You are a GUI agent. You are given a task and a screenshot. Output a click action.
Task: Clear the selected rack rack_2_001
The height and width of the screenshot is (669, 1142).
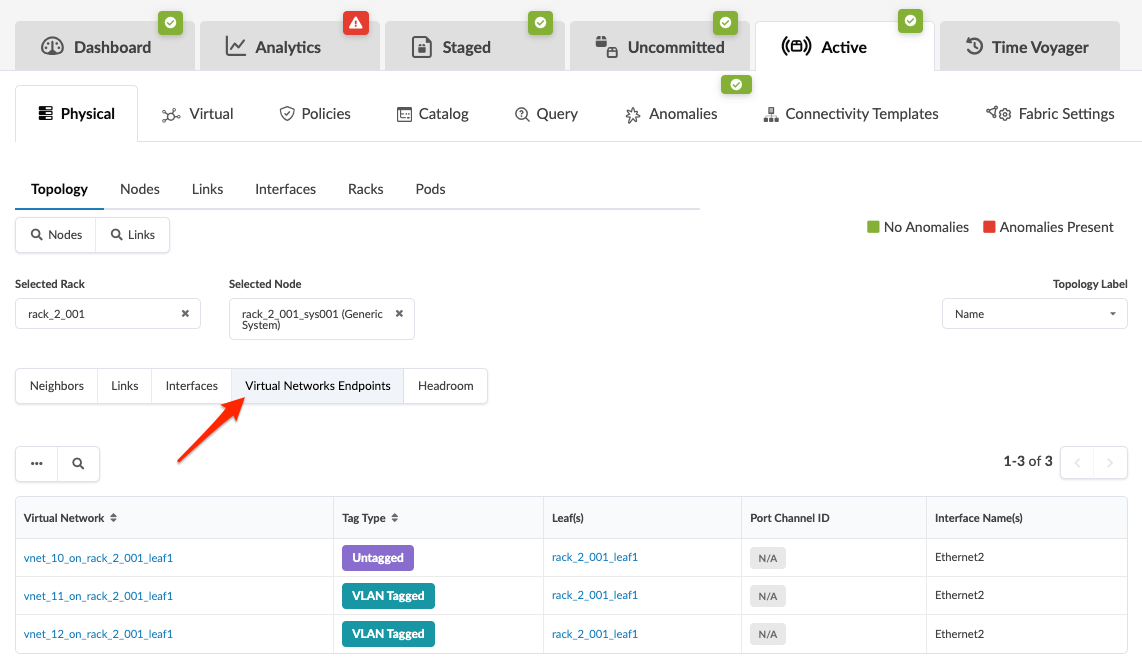185,314
